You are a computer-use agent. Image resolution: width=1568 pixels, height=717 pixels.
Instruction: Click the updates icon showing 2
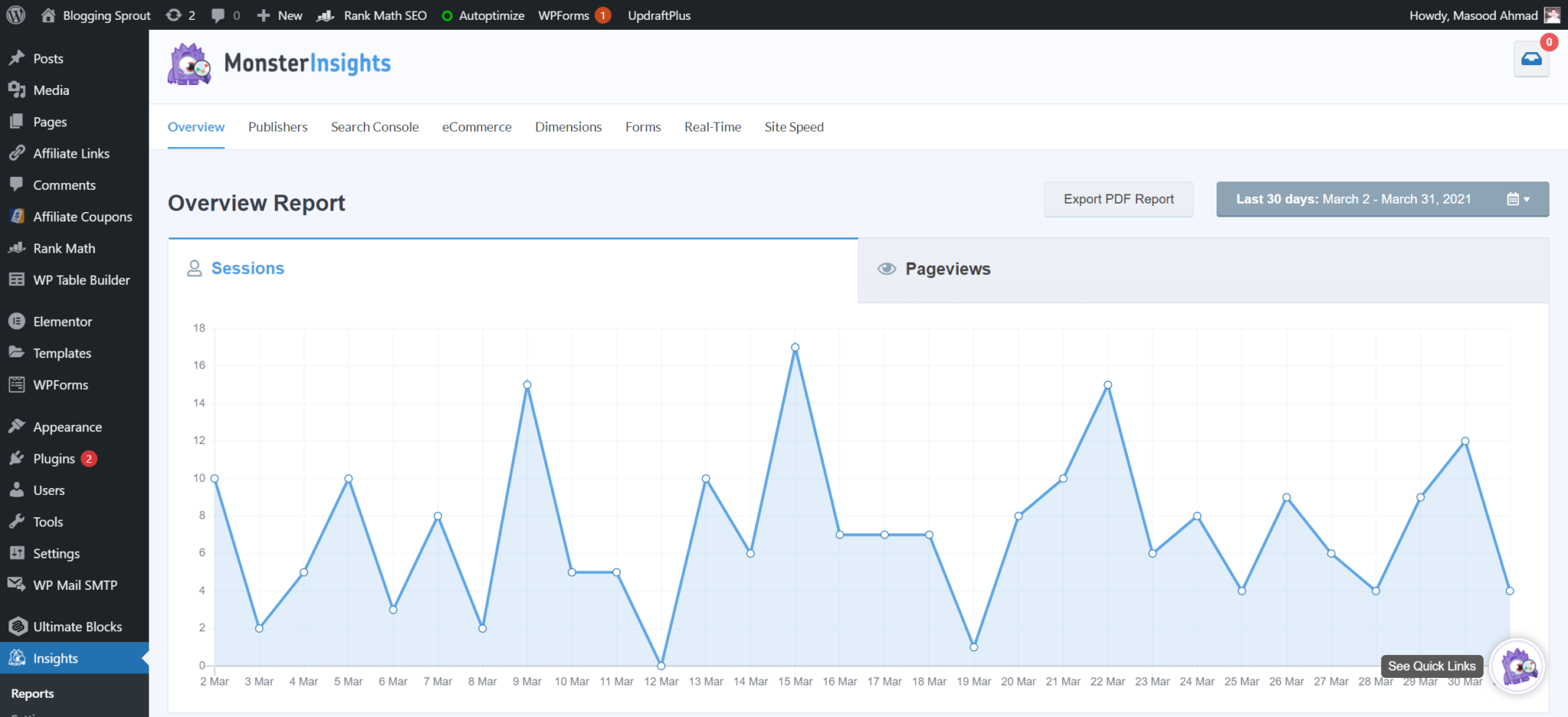(x=174, y=15)
